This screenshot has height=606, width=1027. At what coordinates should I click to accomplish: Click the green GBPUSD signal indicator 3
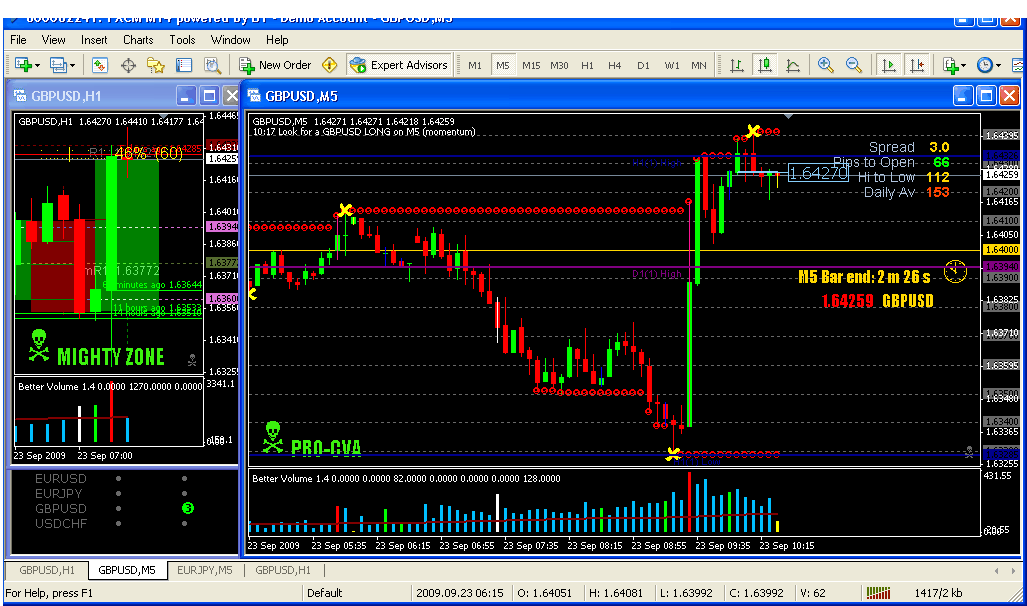point(187,508)
